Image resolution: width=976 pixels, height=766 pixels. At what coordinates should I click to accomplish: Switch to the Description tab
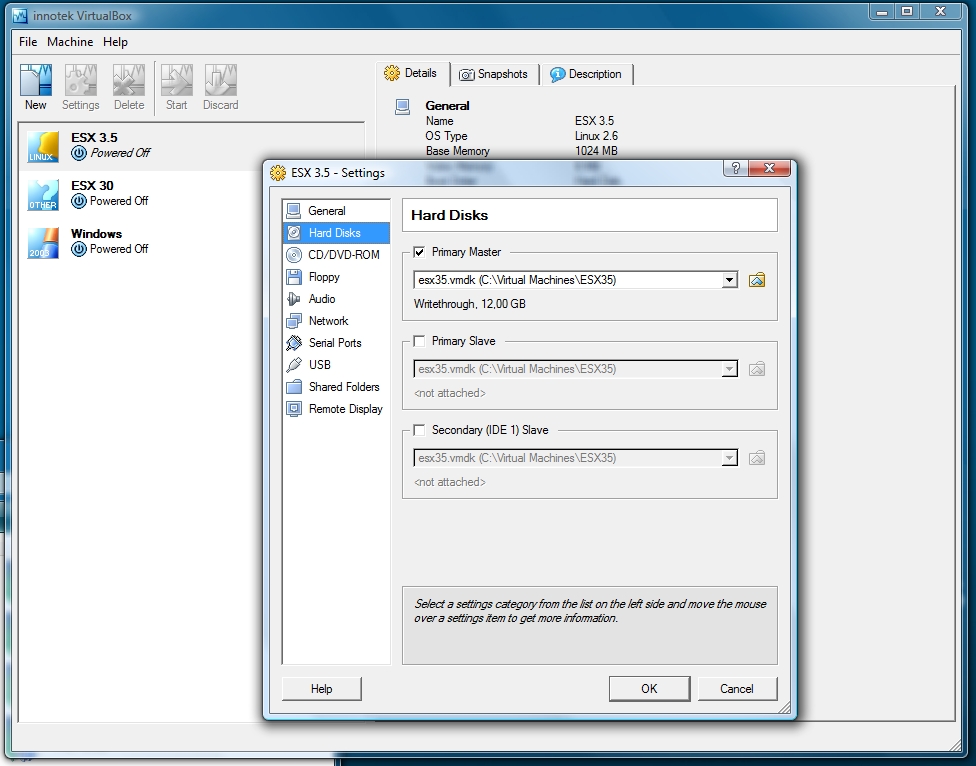point(586,74)
